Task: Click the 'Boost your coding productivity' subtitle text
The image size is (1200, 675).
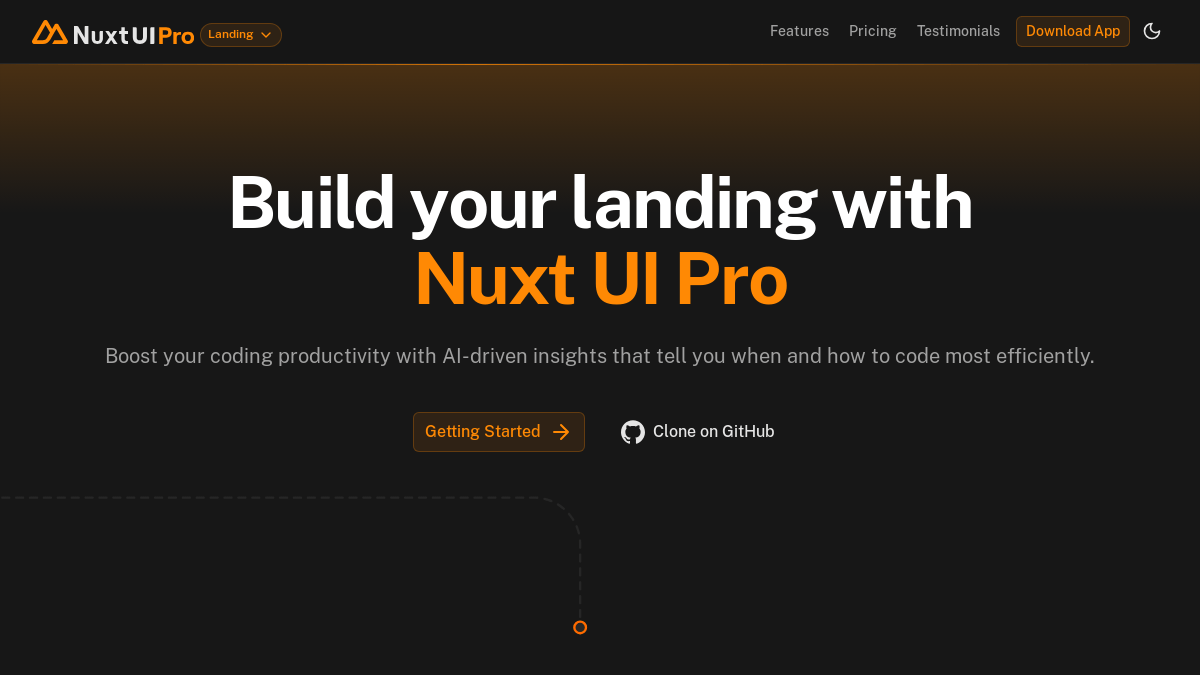Action: click(600, 356)
